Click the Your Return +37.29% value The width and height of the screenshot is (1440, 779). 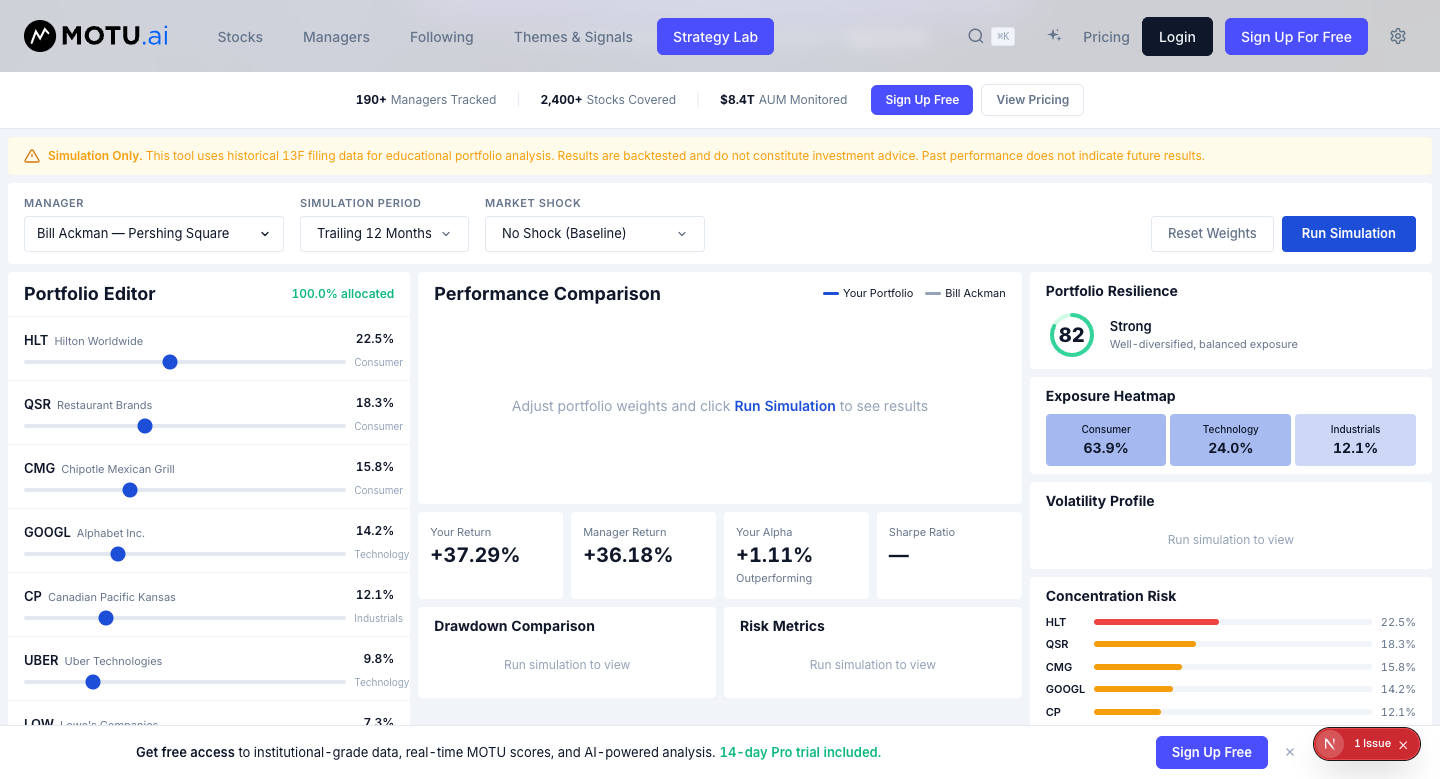point(475,555)
